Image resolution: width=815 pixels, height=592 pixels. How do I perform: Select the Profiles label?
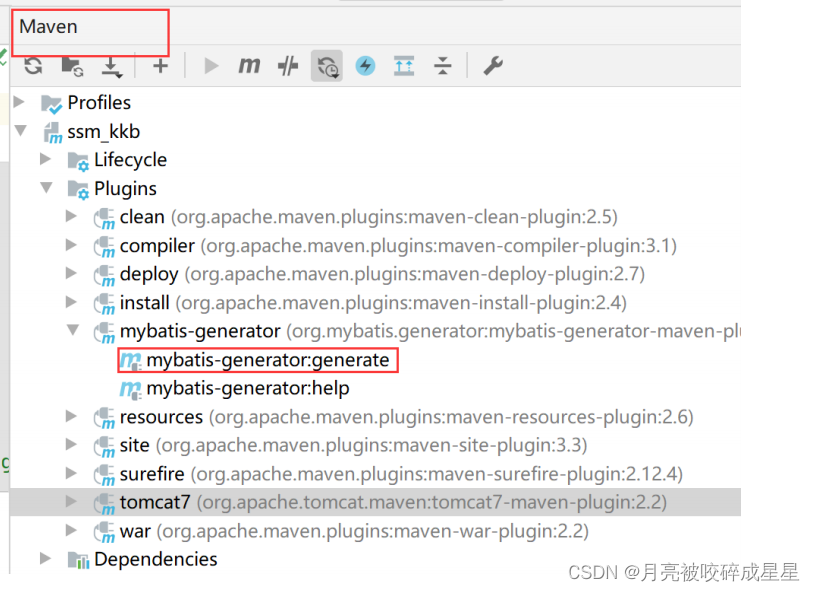tap(99, 102)
